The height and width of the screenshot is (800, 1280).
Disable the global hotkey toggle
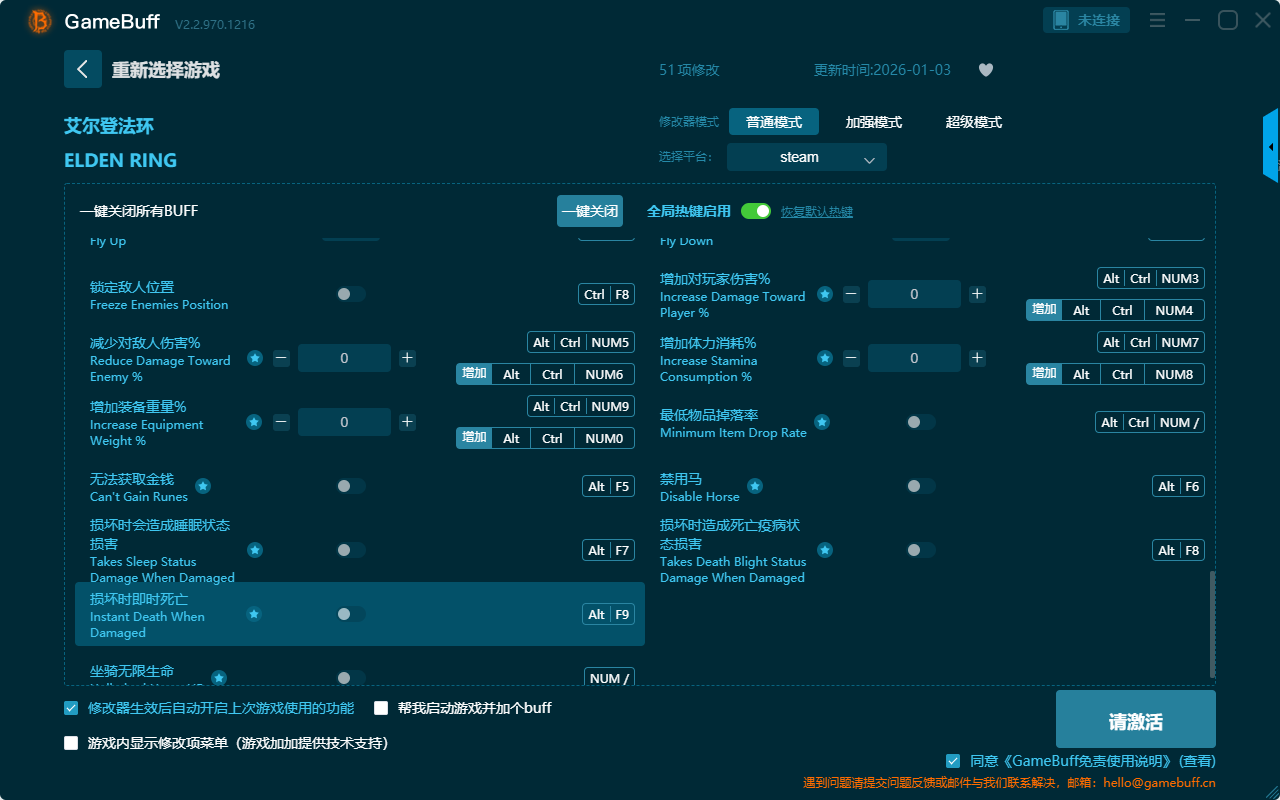pos(756,211)
